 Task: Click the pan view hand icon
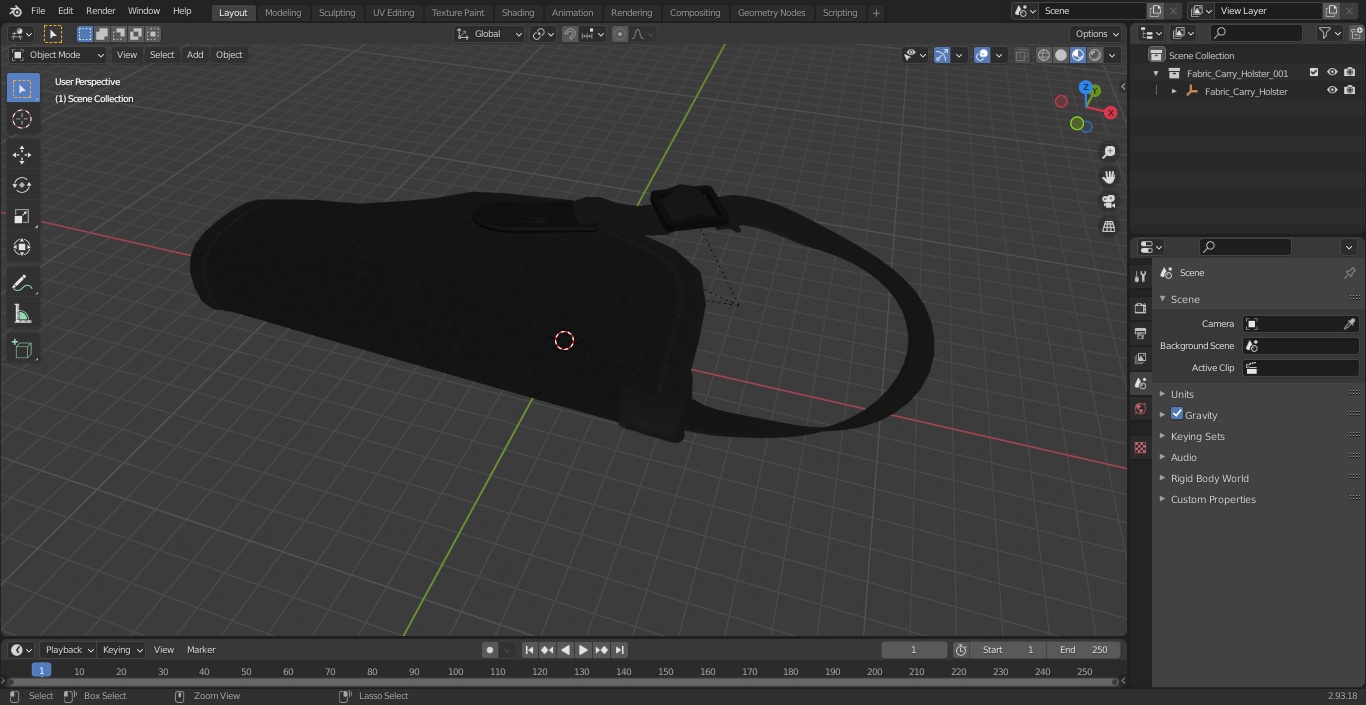tap(1109, 177)
